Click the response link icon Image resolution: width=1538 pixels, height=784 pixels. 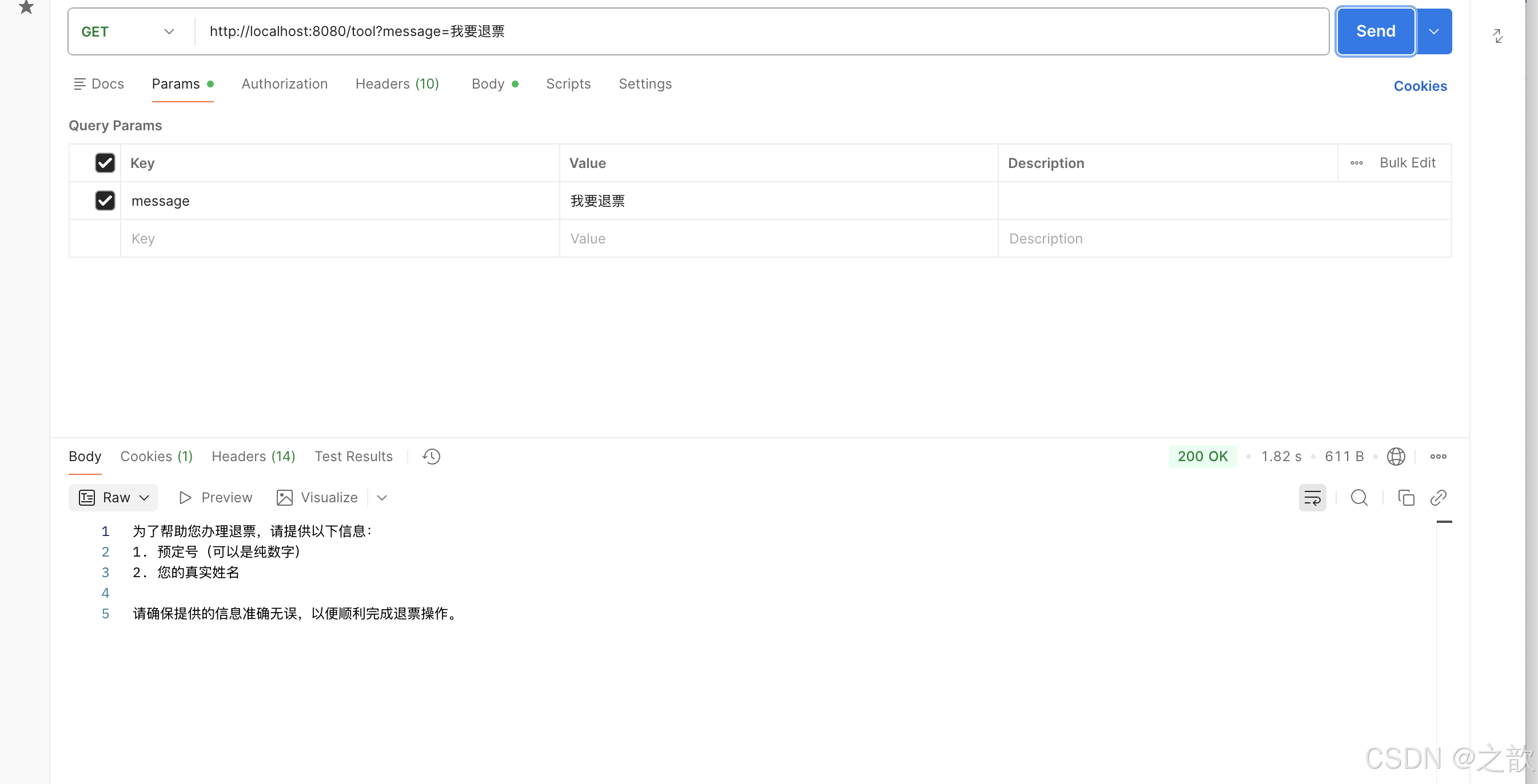point(1439,498)
